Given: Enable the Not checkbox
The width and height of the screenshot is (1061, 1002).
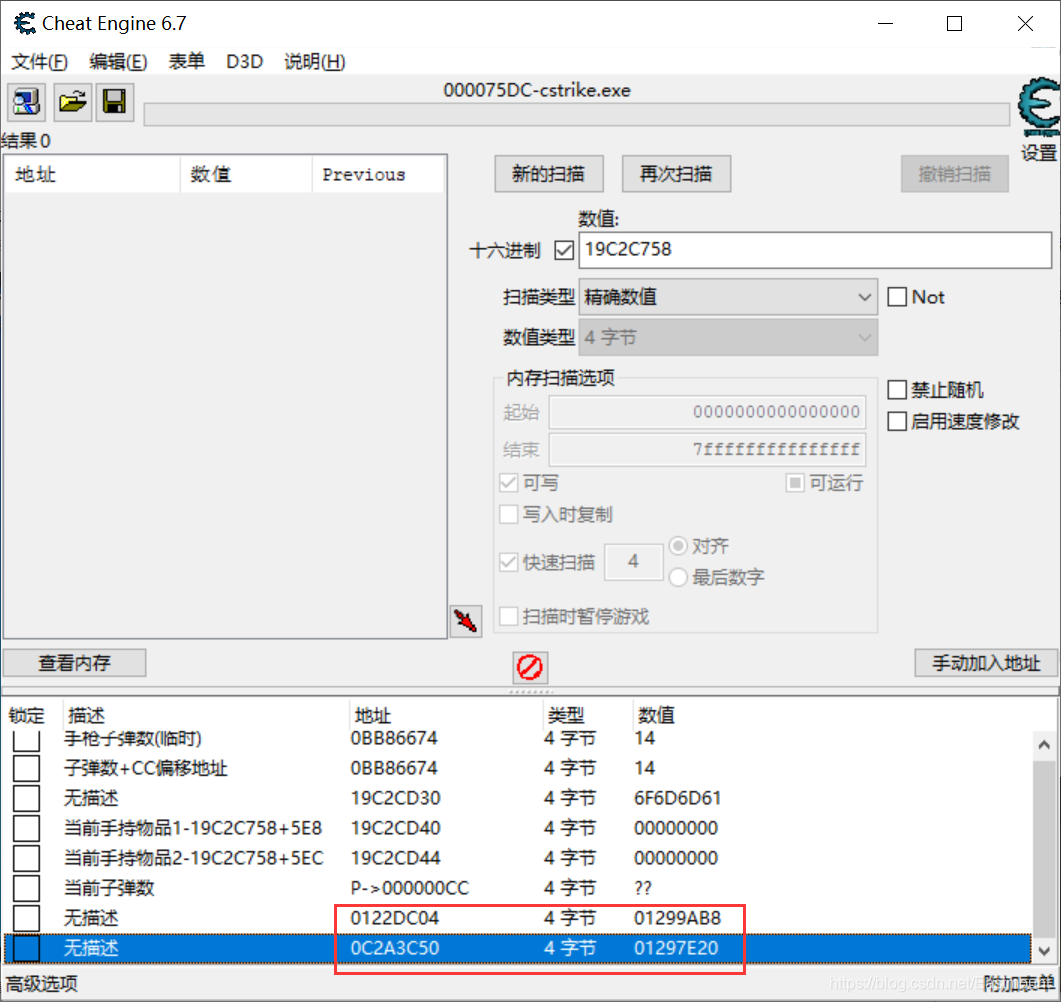Looking at the screenshot, I should tap(897, 297).
